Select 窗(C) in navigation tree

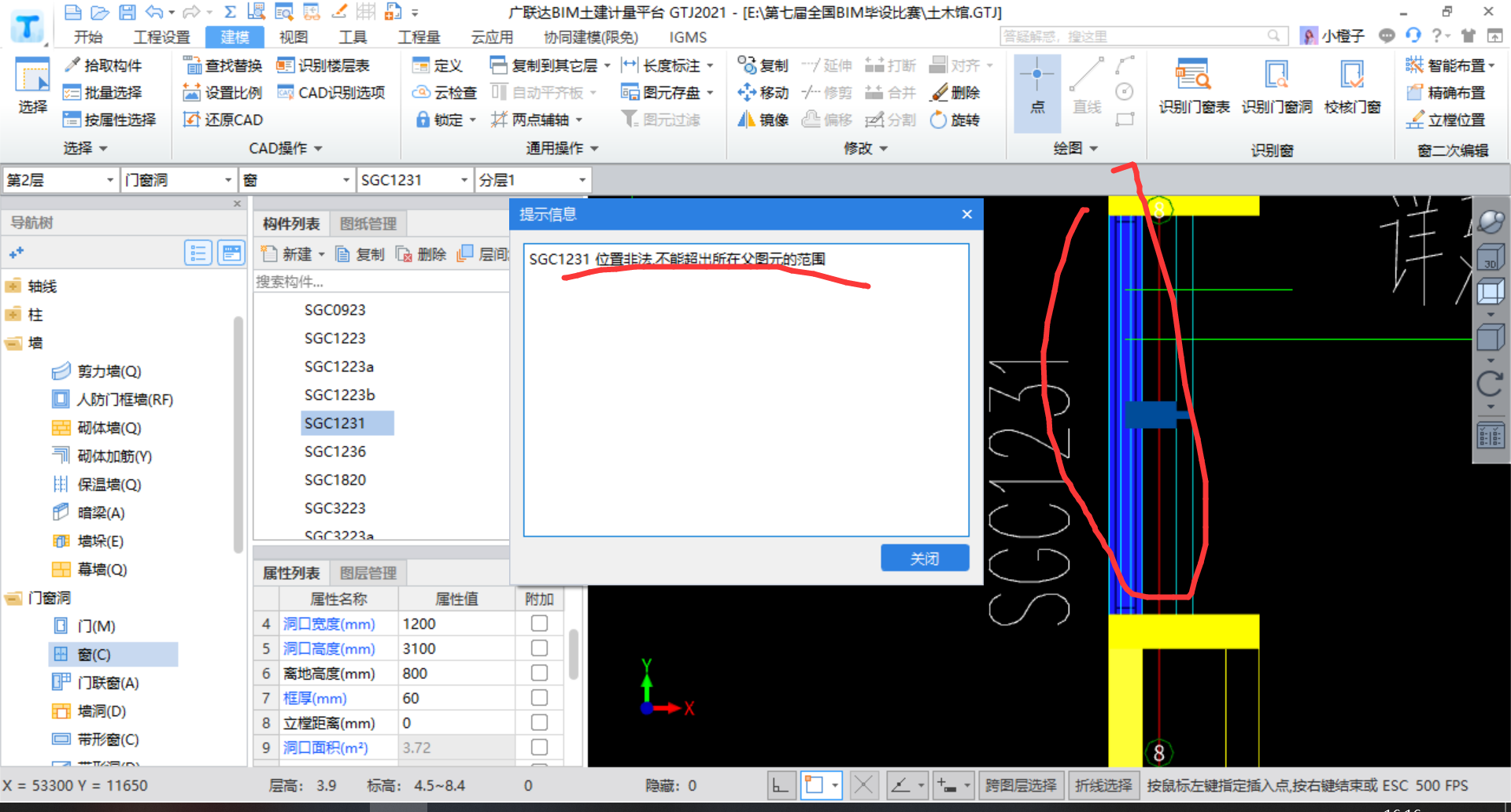click(x=114, y=655)
